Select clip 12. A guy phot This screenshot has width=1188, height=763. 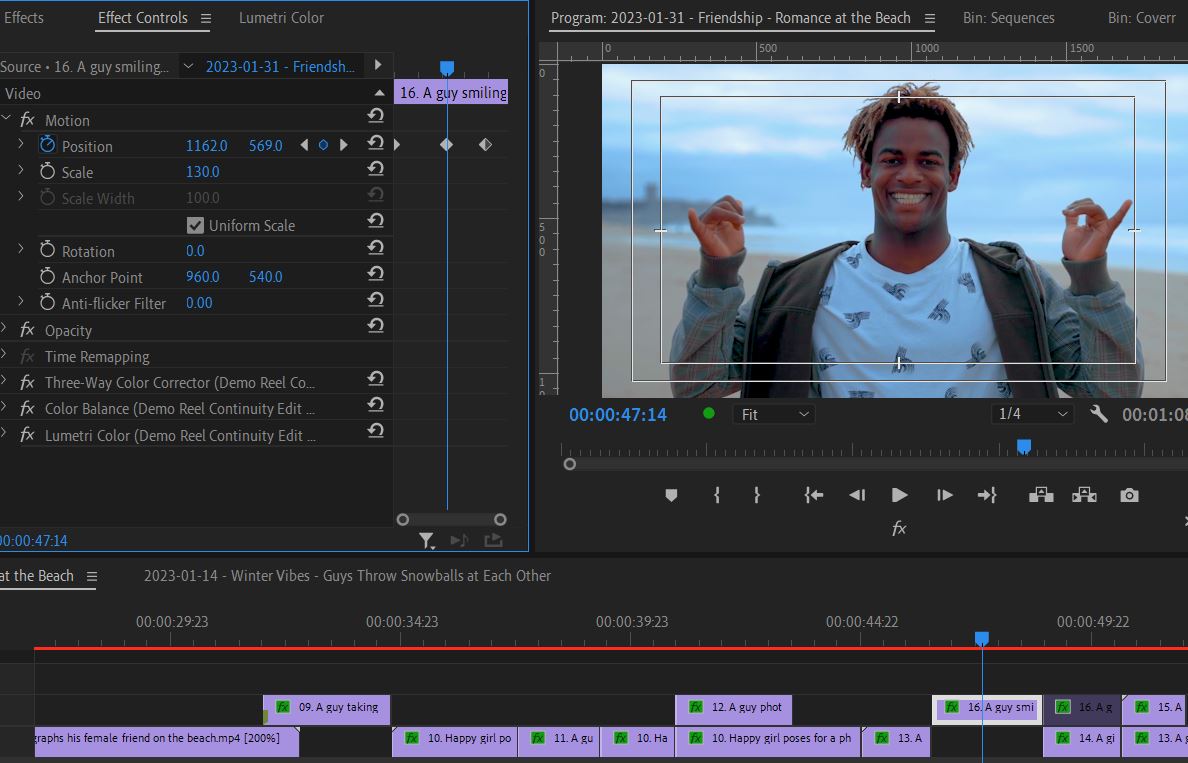click(733, 708)
